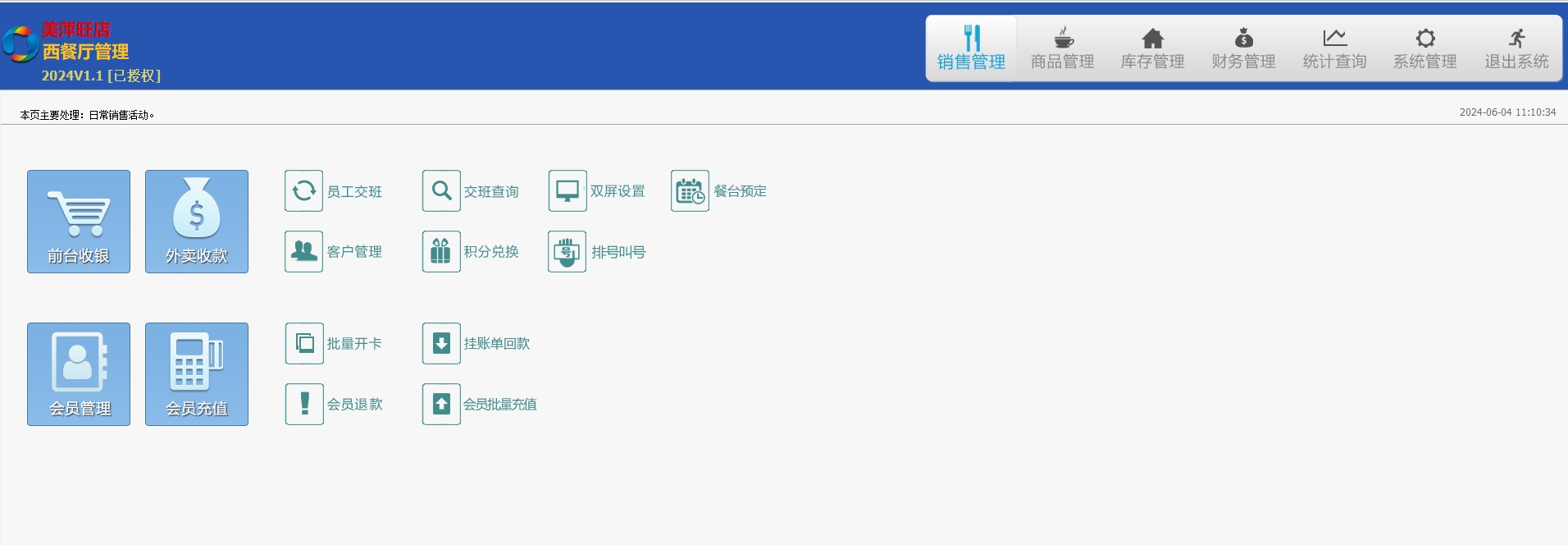Open 客户管理 customer management icon
This screenshot has width=1568, height=545.
coord(303,252)
